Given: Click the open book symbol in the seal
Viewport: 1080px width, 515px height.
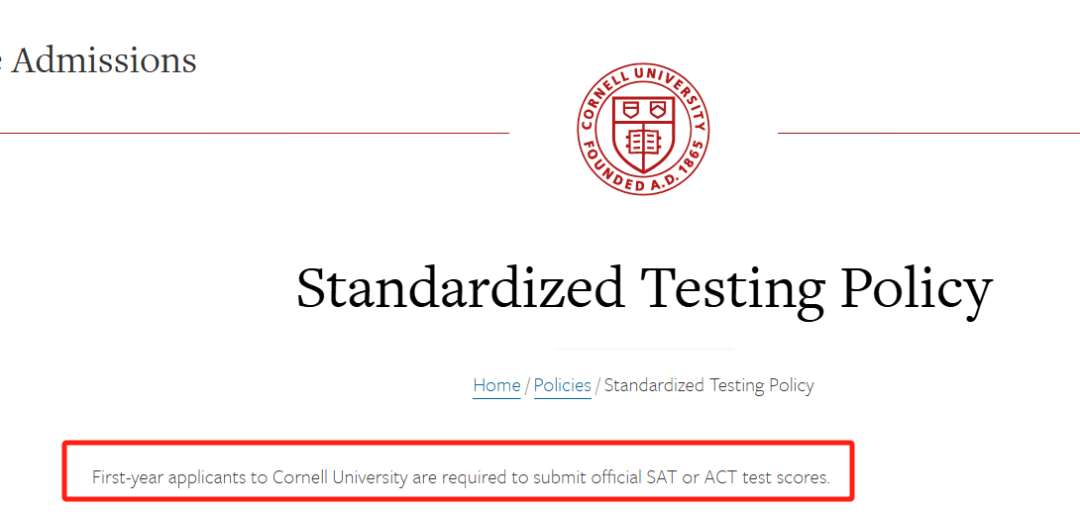Looking at the screenshot, I should pos(643,143).
